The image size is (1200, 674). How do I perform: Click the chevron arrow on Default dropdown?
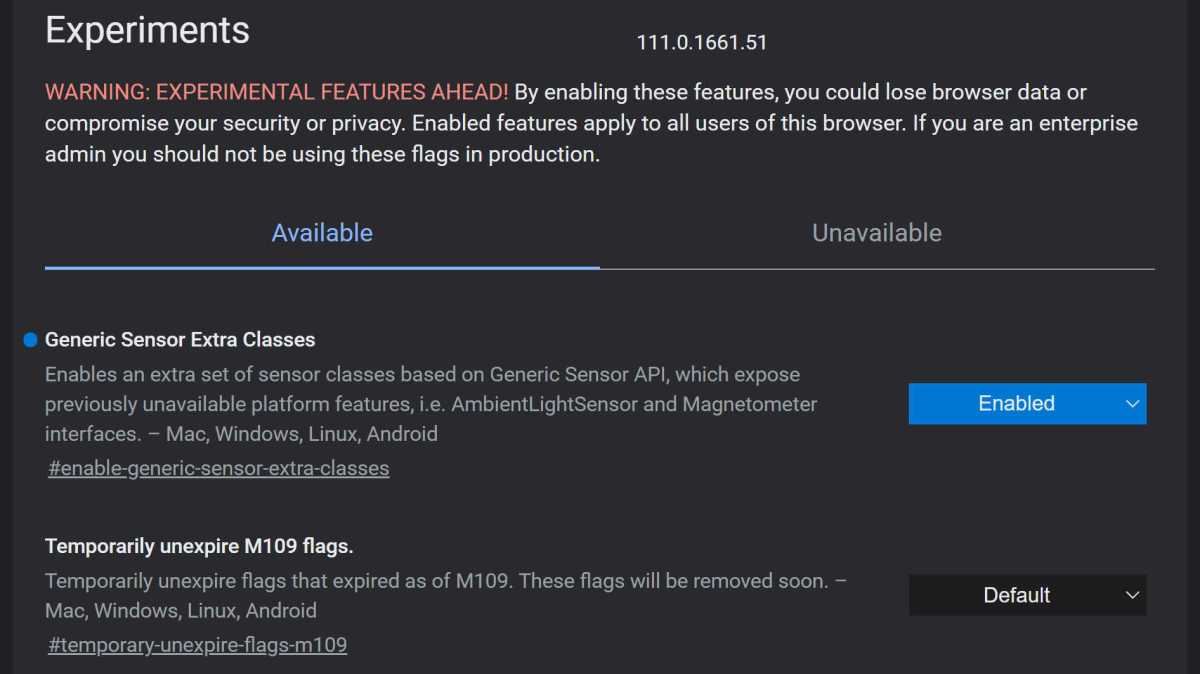[1132, 595]
